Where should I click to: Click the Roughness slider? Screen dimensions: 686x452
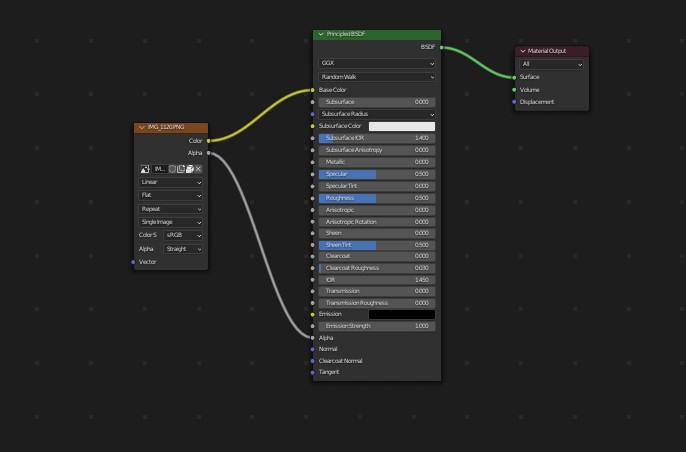[x=376, y=198]
